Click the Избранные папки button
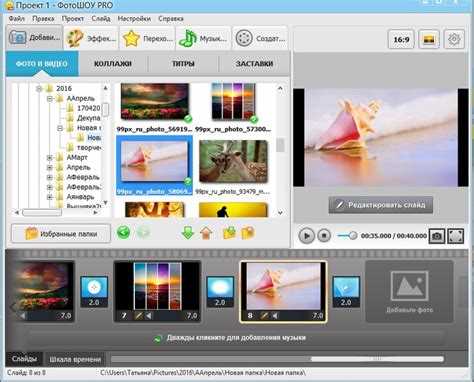Screen dimensions: 474x382 point(61,233)
